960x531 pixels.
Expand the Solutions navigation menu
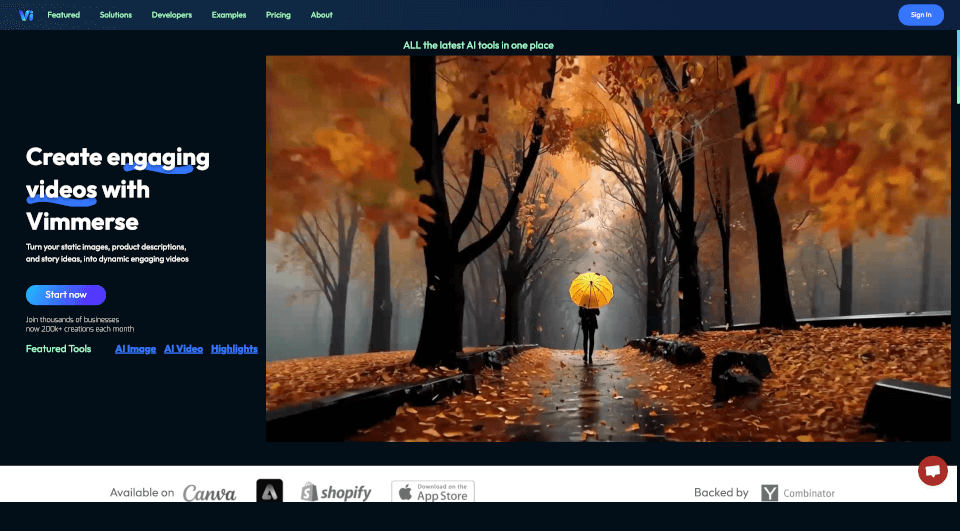coord(116,15)
